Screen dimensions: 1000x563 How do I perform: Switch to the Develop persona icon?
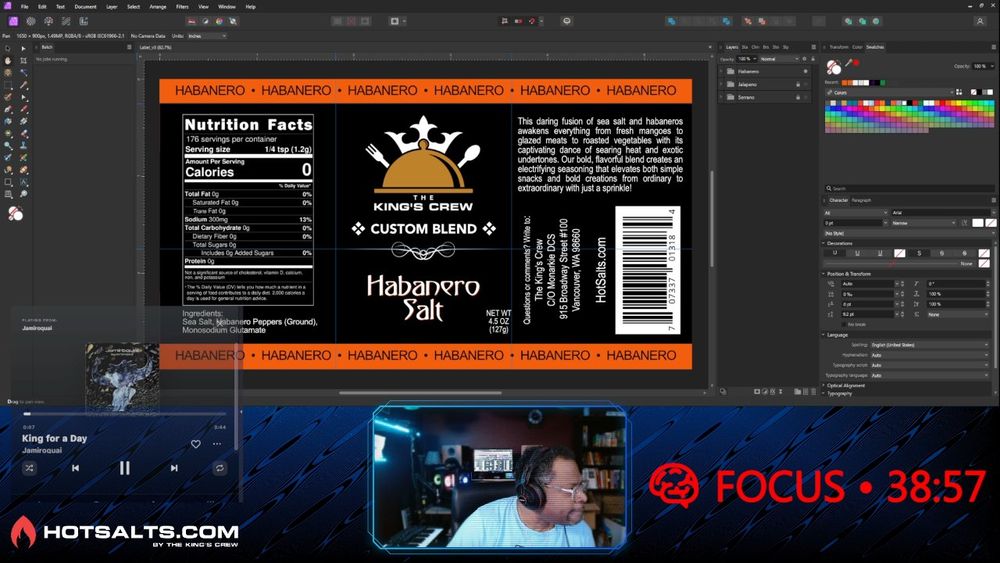(x=48, y=21)
